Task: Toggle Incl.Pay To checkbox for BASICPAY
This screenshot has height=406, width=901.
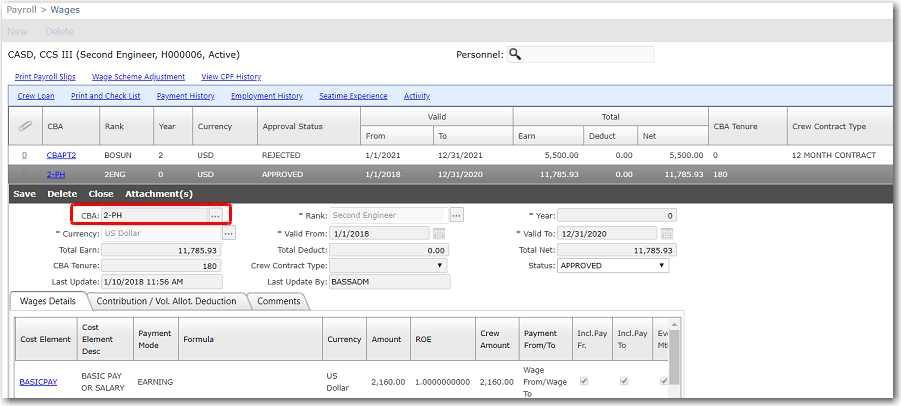Action: 625,381
